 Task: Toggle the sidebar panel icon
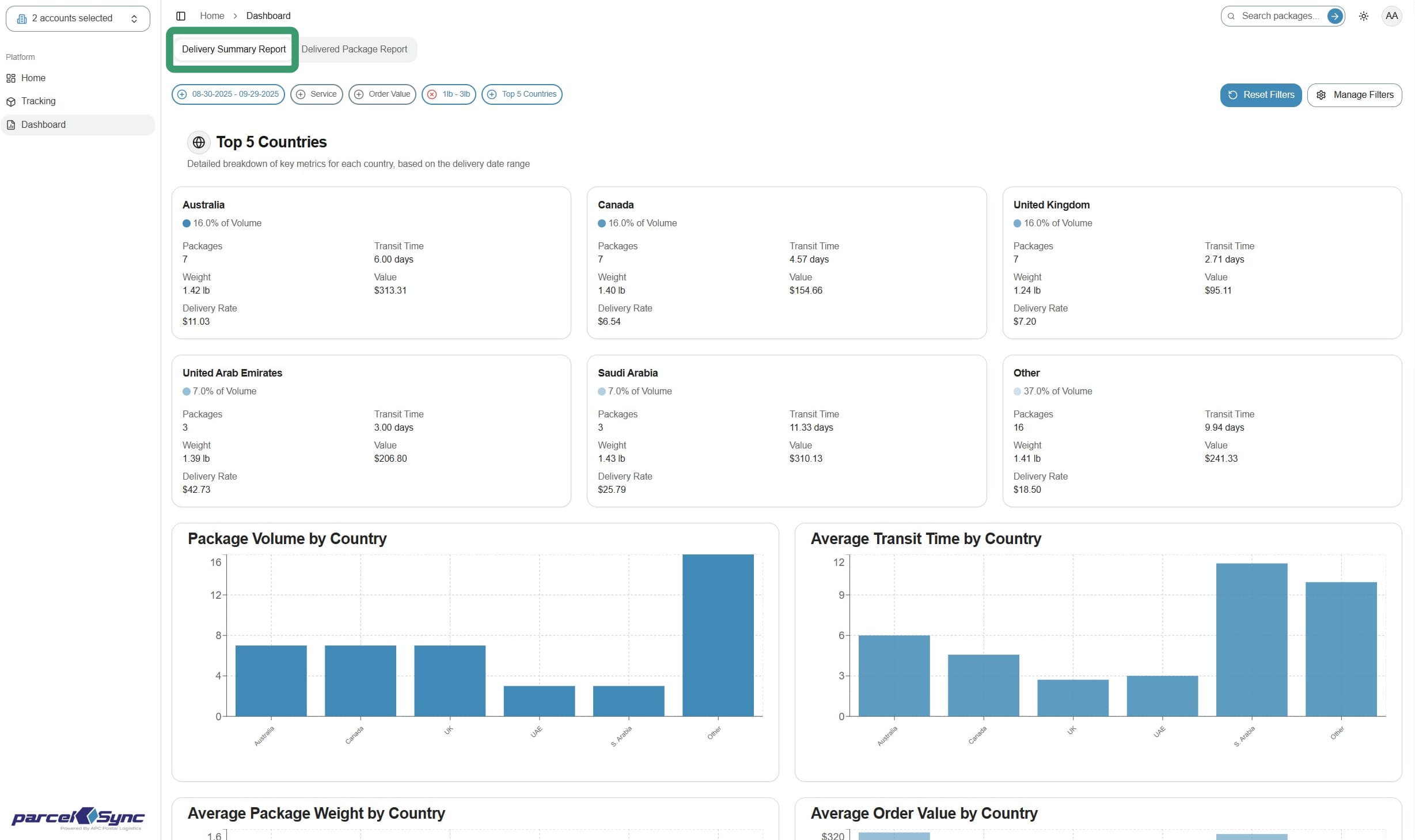181,16
